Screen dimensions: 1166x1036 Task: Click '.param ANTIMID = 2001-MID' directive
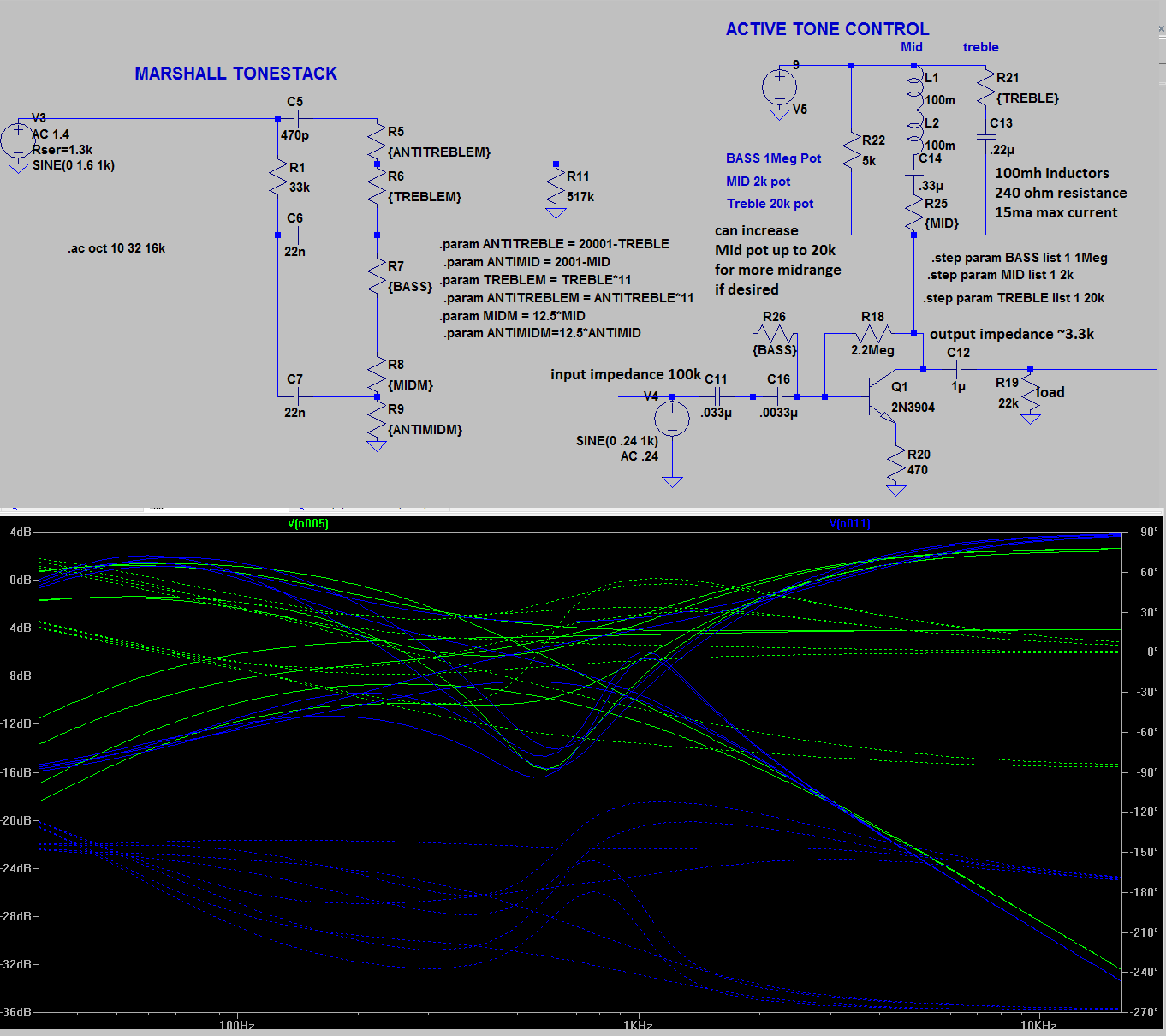tap(527, 262)
